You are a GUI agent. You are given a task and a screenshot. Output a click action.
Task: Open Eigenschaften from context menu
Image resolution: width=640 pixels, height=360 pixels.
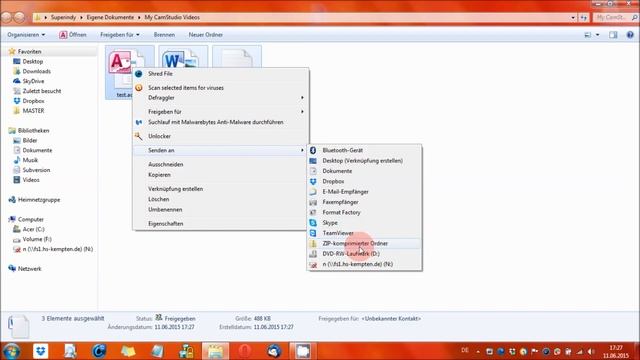[x=165, y=224]
